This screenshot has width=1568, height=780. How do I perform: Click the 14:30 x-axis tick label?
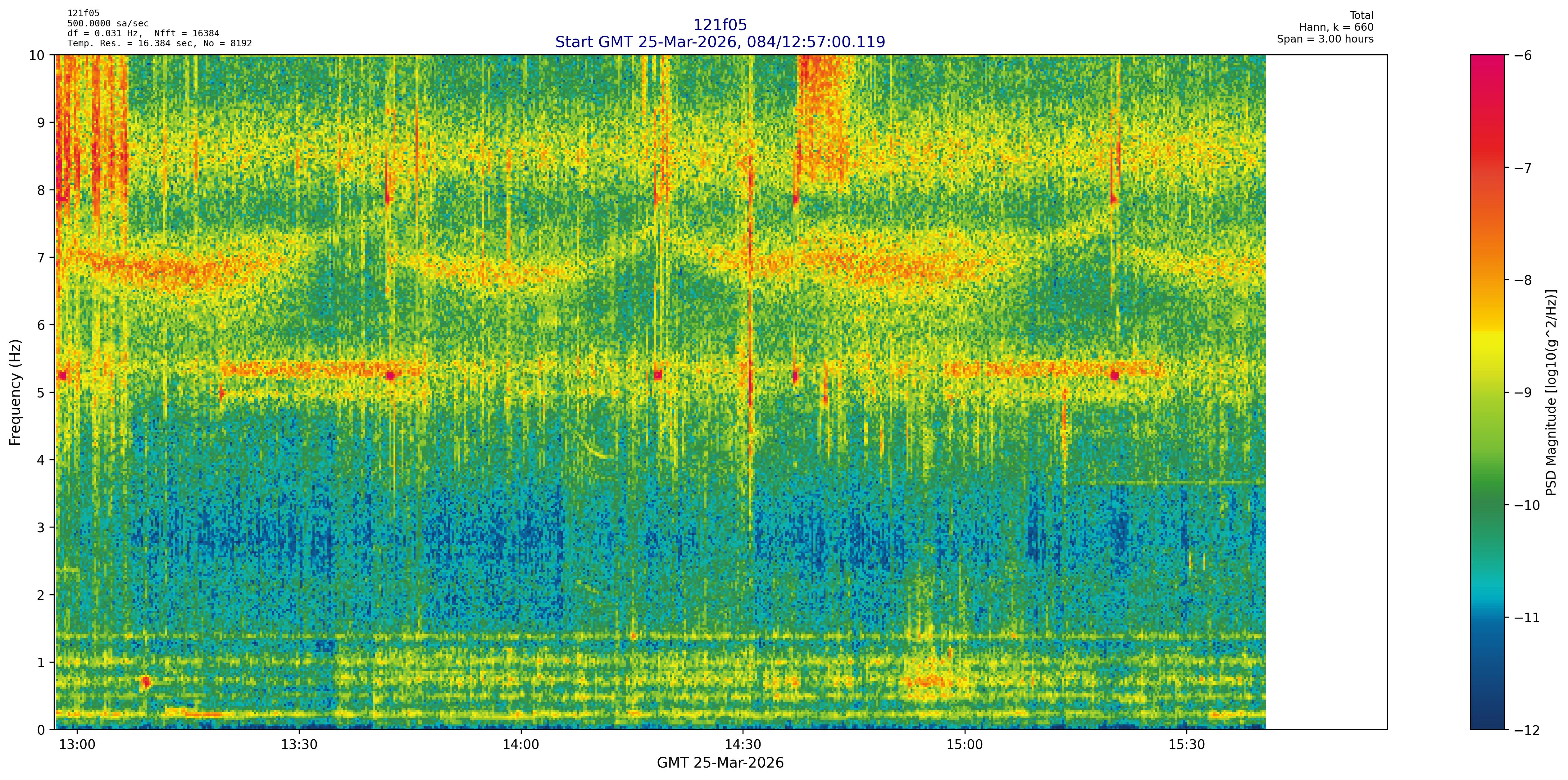click(x=743, y=745)
